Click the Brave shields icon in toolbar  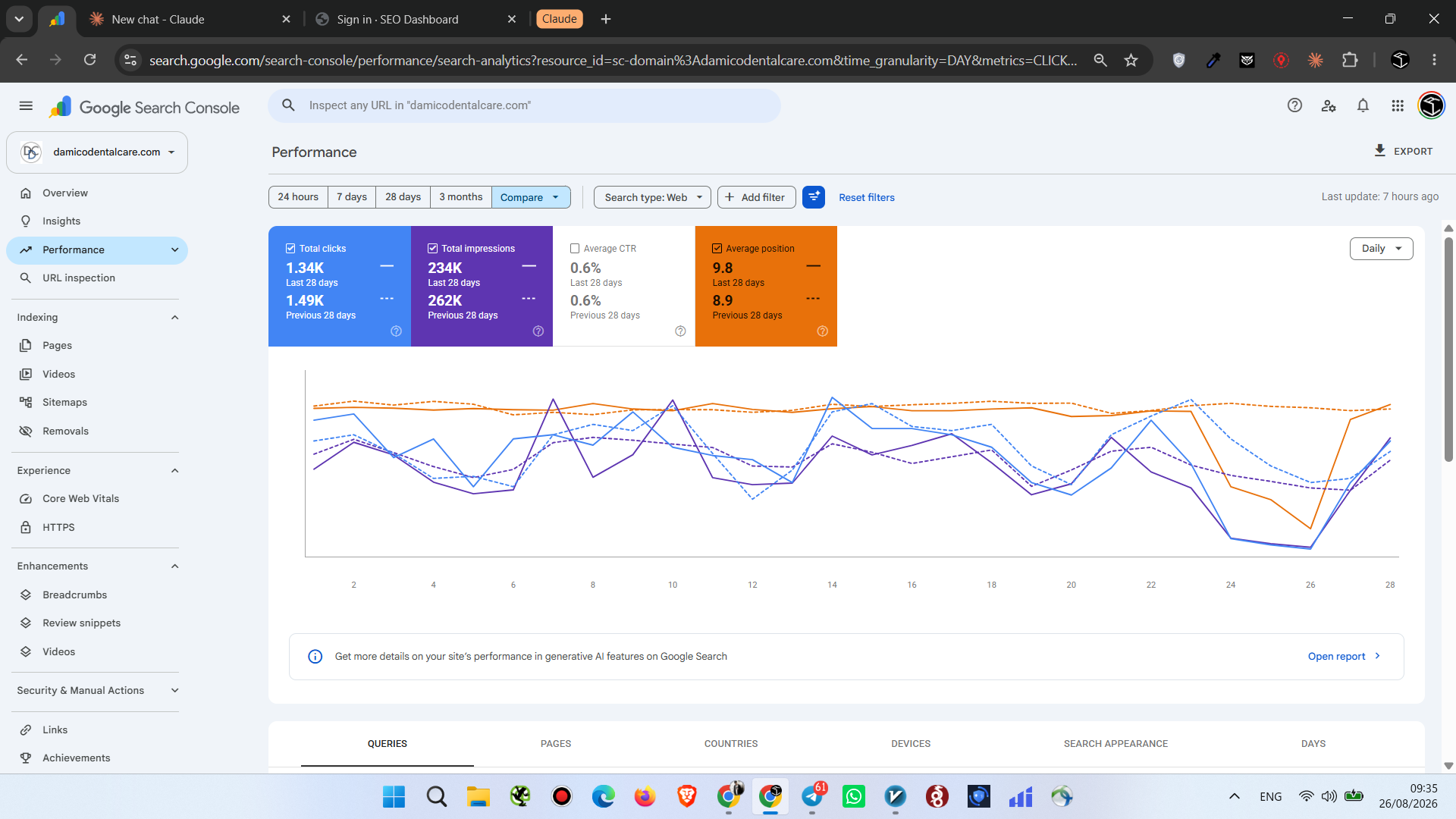pos(1178,60)
